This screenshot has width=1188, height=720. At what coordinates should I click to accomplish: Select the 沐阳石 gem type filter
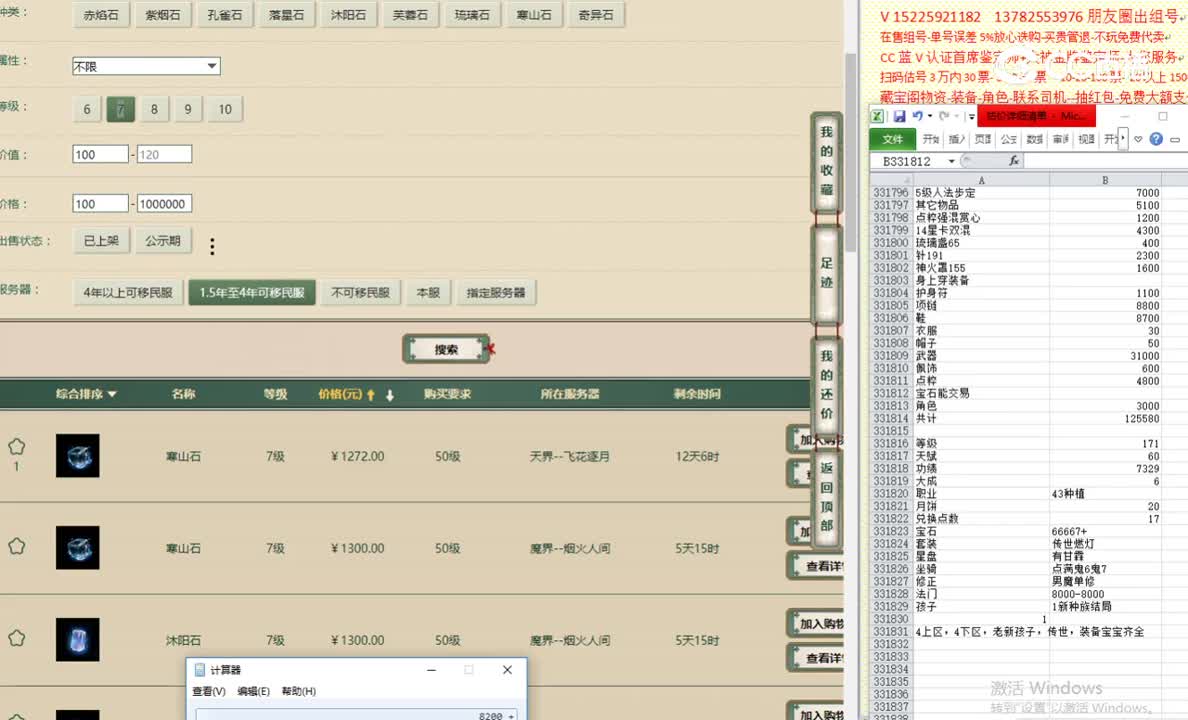click(x=349, y=15)
